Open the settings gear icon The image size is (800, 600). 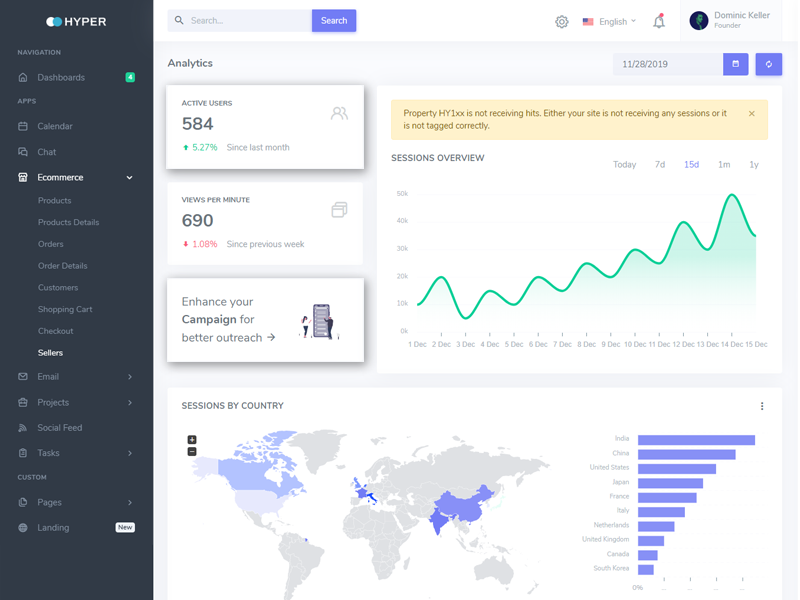[x=561, y=21]
